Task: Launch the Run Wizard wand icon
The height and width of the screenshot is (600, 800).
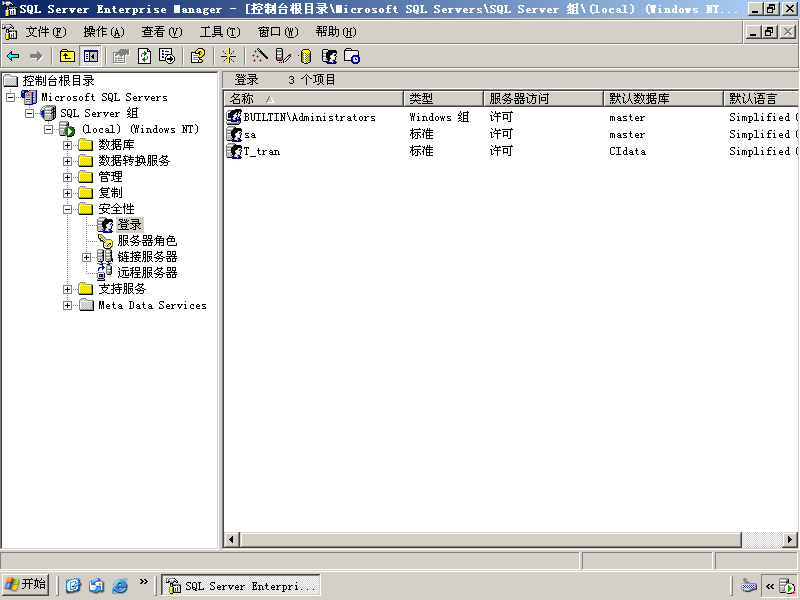Action: (x=259, y=56)
